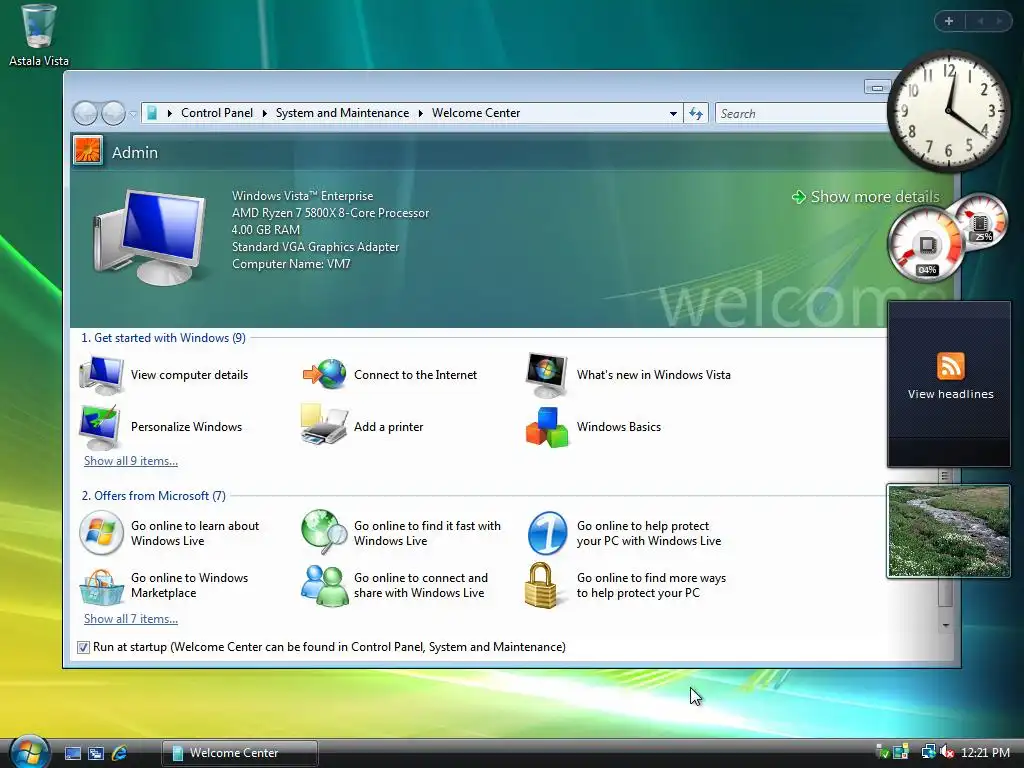Click Switch between windows in Quick Launch
This screenshot has height=768, width=1024.
pyautogui.click(x=95, y=753)
